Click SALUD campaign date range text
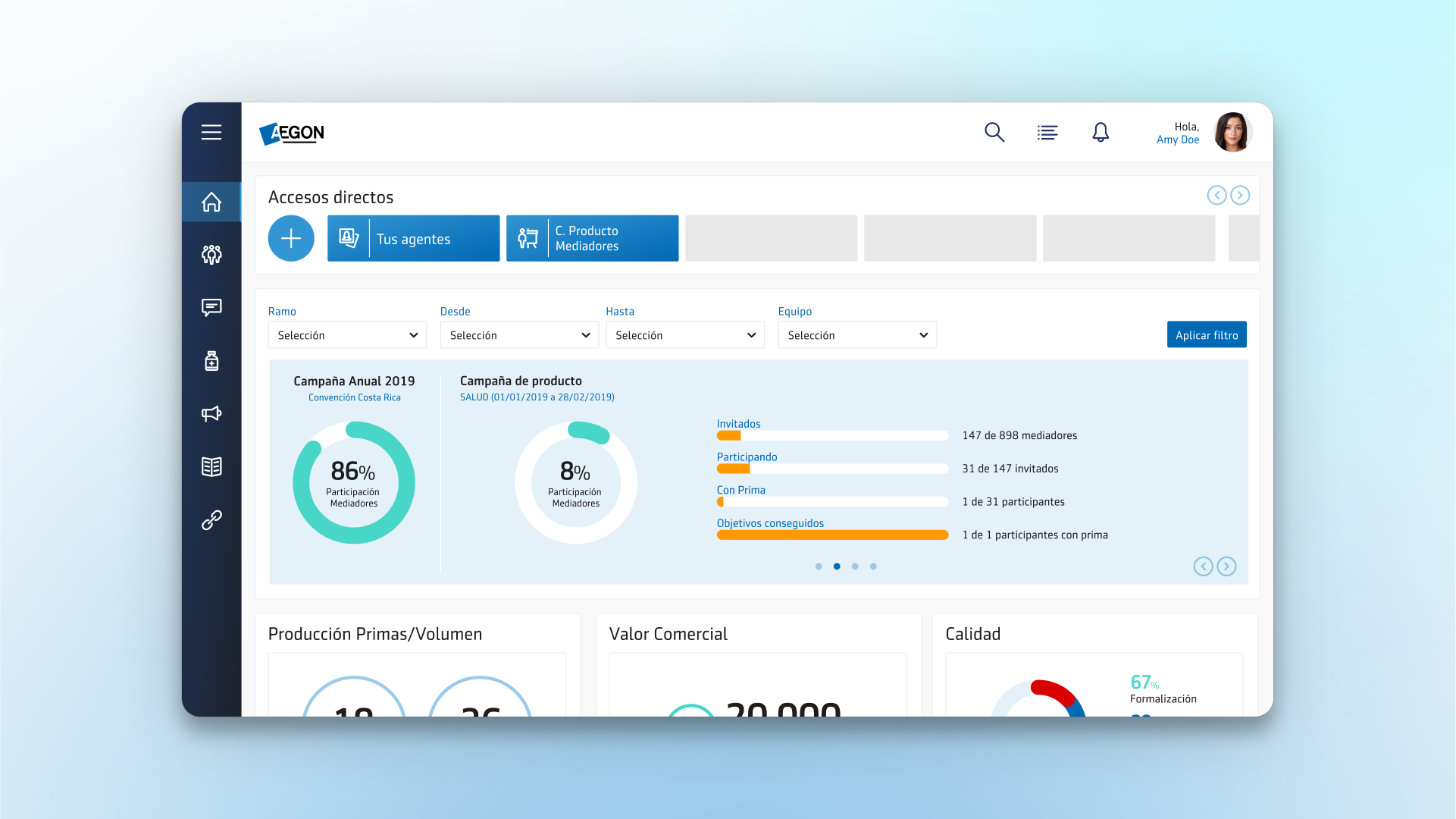The width and height of the screenshot is (1456, 819). click(x=537, y=397)
